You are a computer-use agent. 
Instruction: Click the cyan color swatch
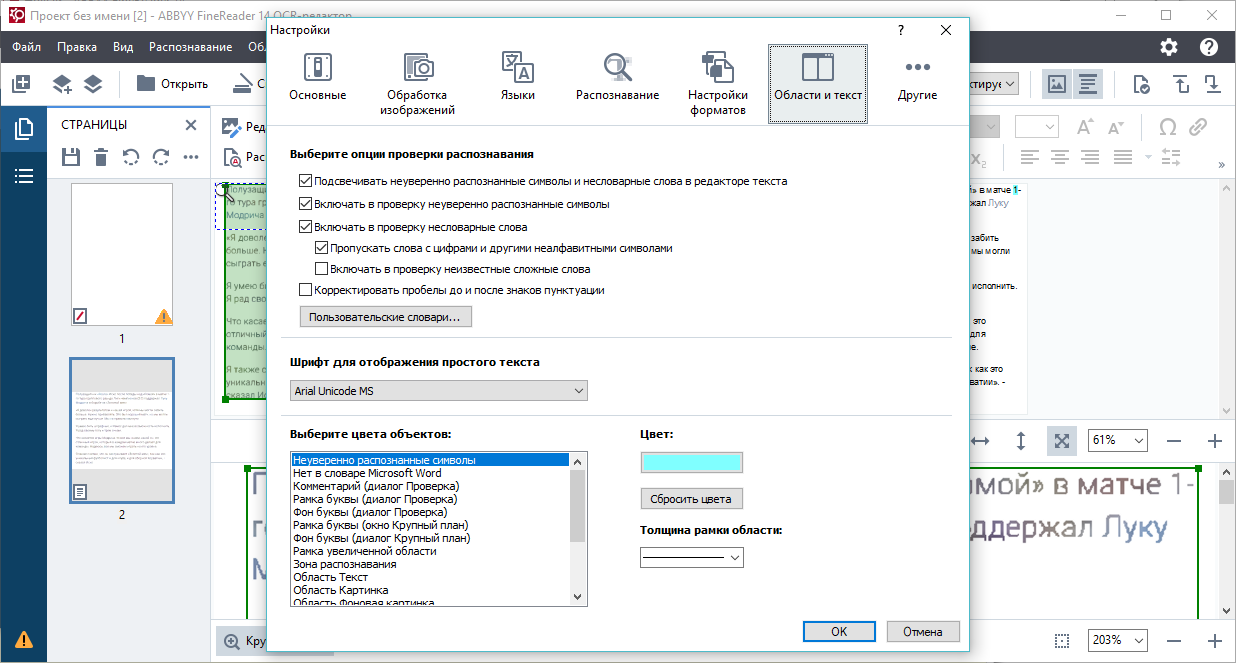tap(691, 462)
